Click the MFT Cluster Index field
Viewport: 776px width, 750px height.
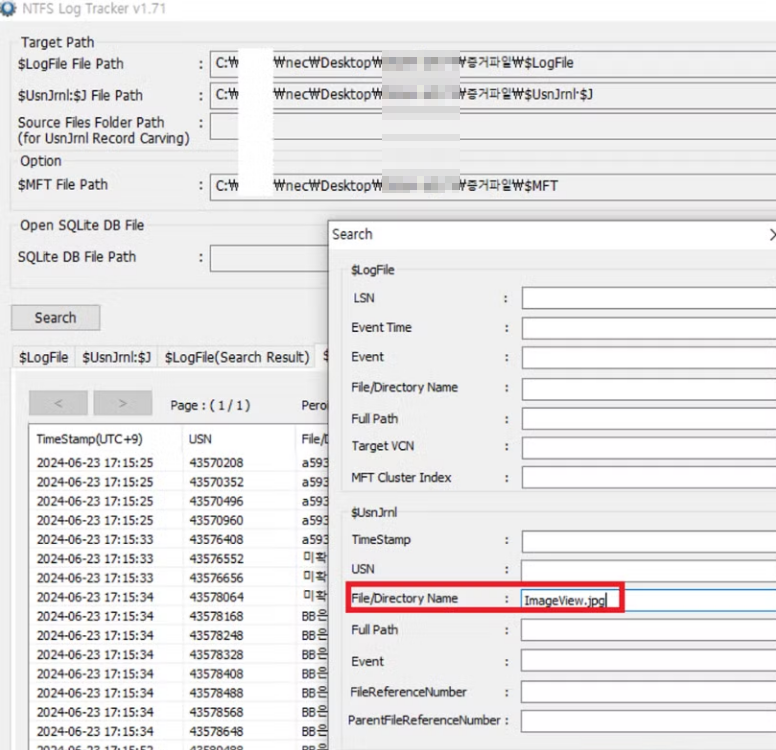pos(649,478)
